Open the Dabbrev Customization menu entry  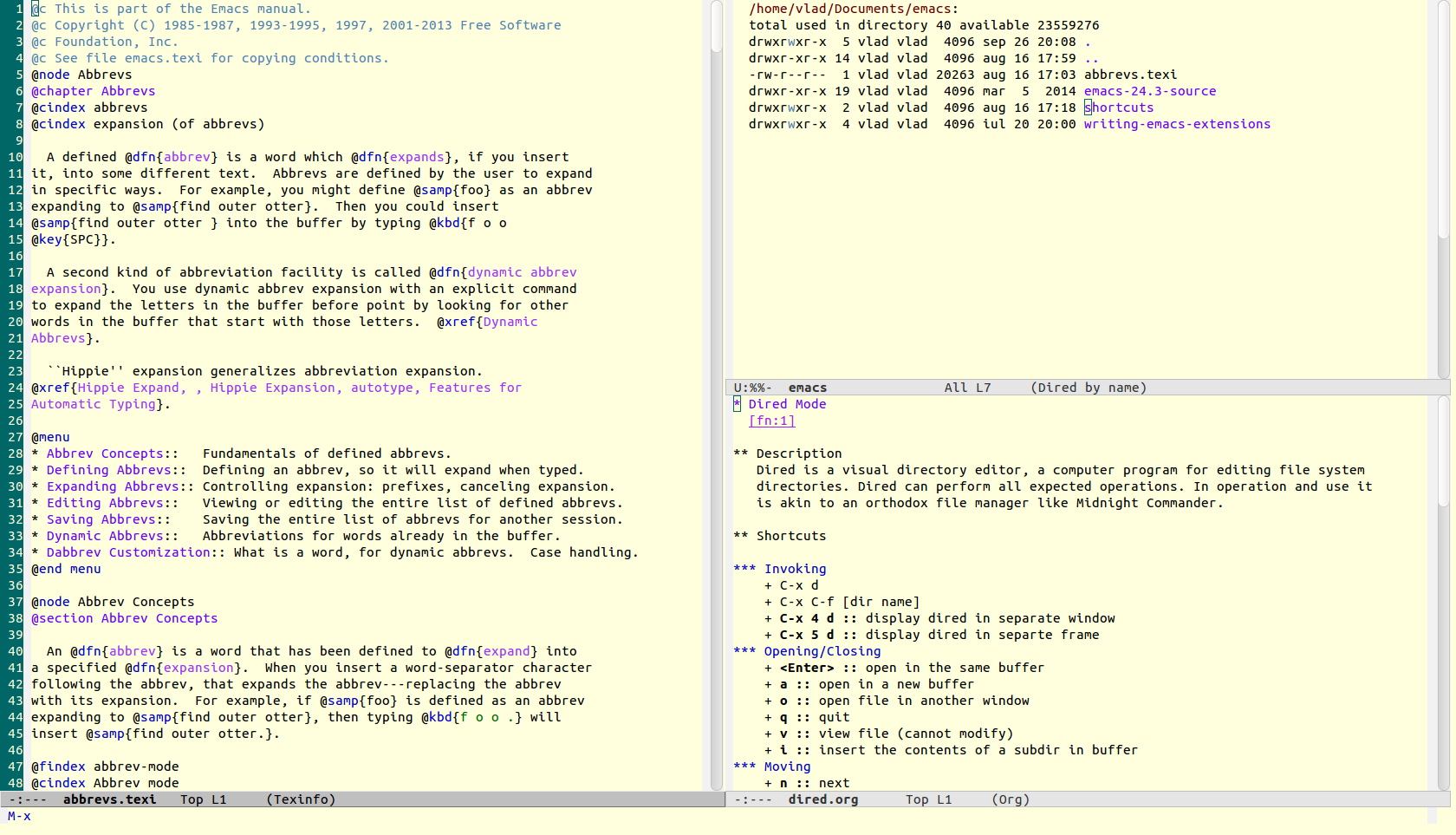[128, 552]
